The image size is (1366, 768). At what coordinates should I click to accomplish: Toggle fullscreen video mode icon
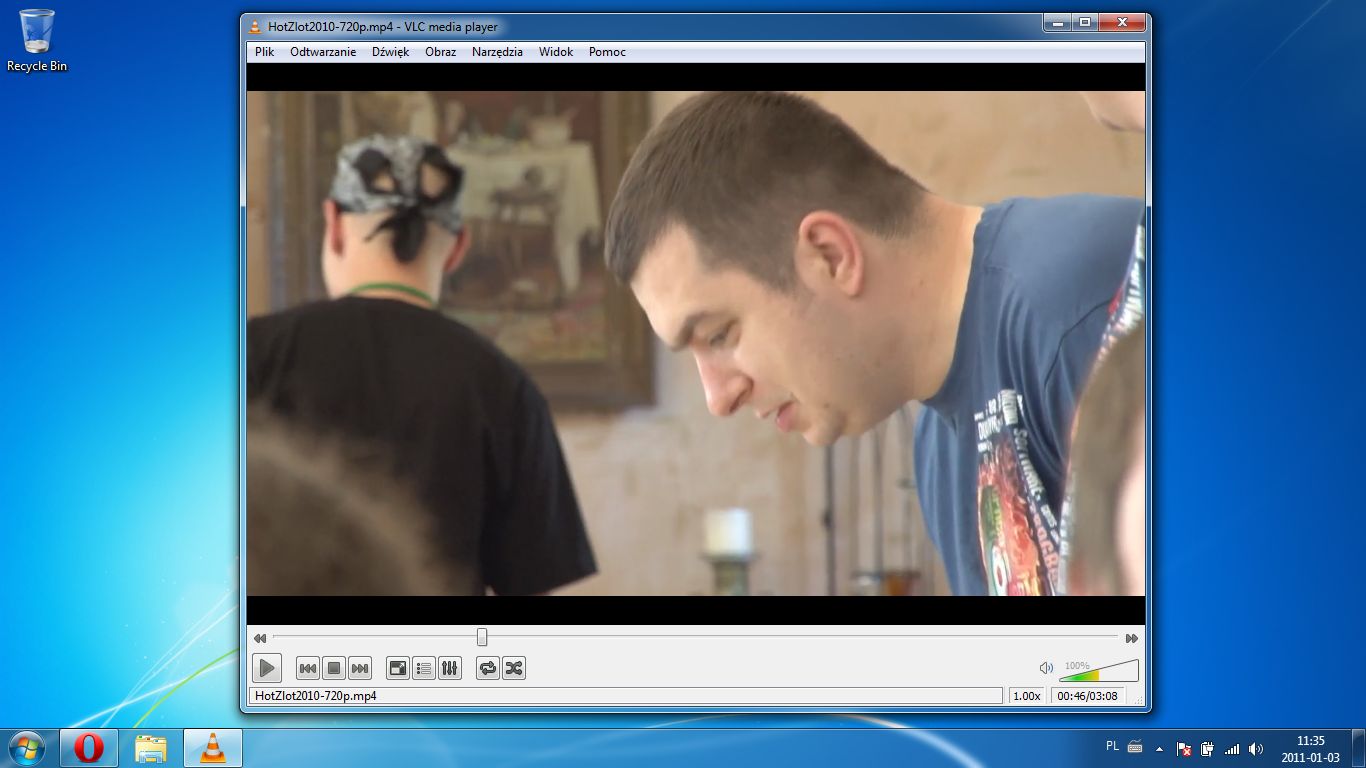tap(398, 668)
